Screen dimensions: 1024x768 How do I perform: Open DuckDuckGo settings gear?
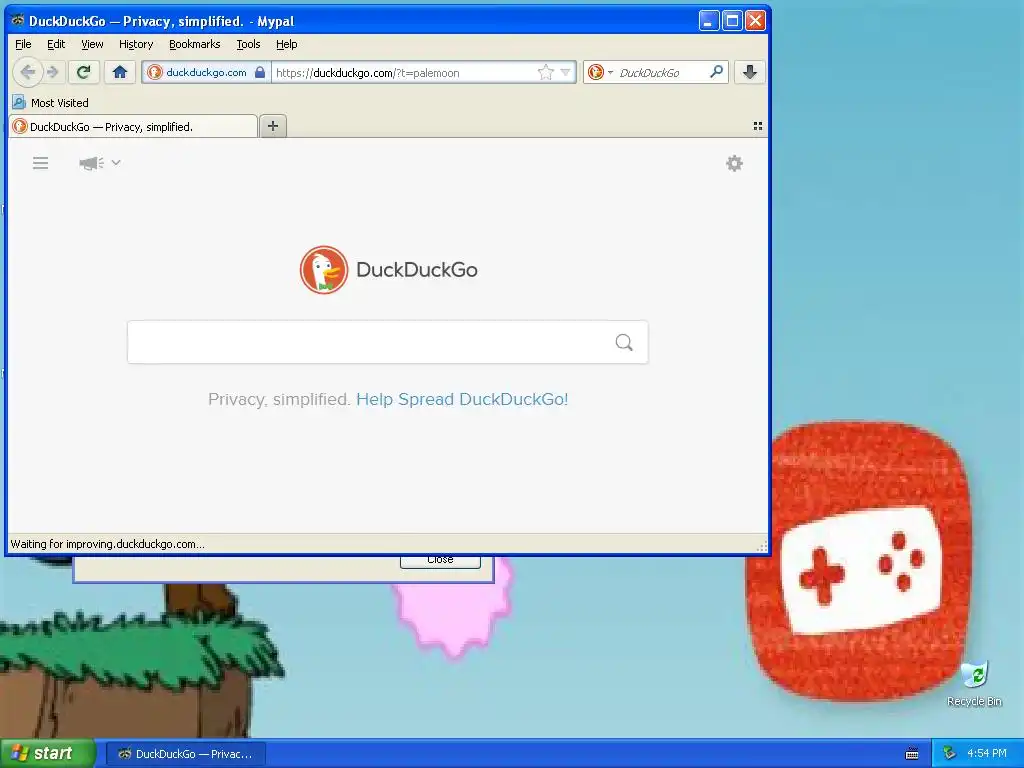(x=735, y=163)
